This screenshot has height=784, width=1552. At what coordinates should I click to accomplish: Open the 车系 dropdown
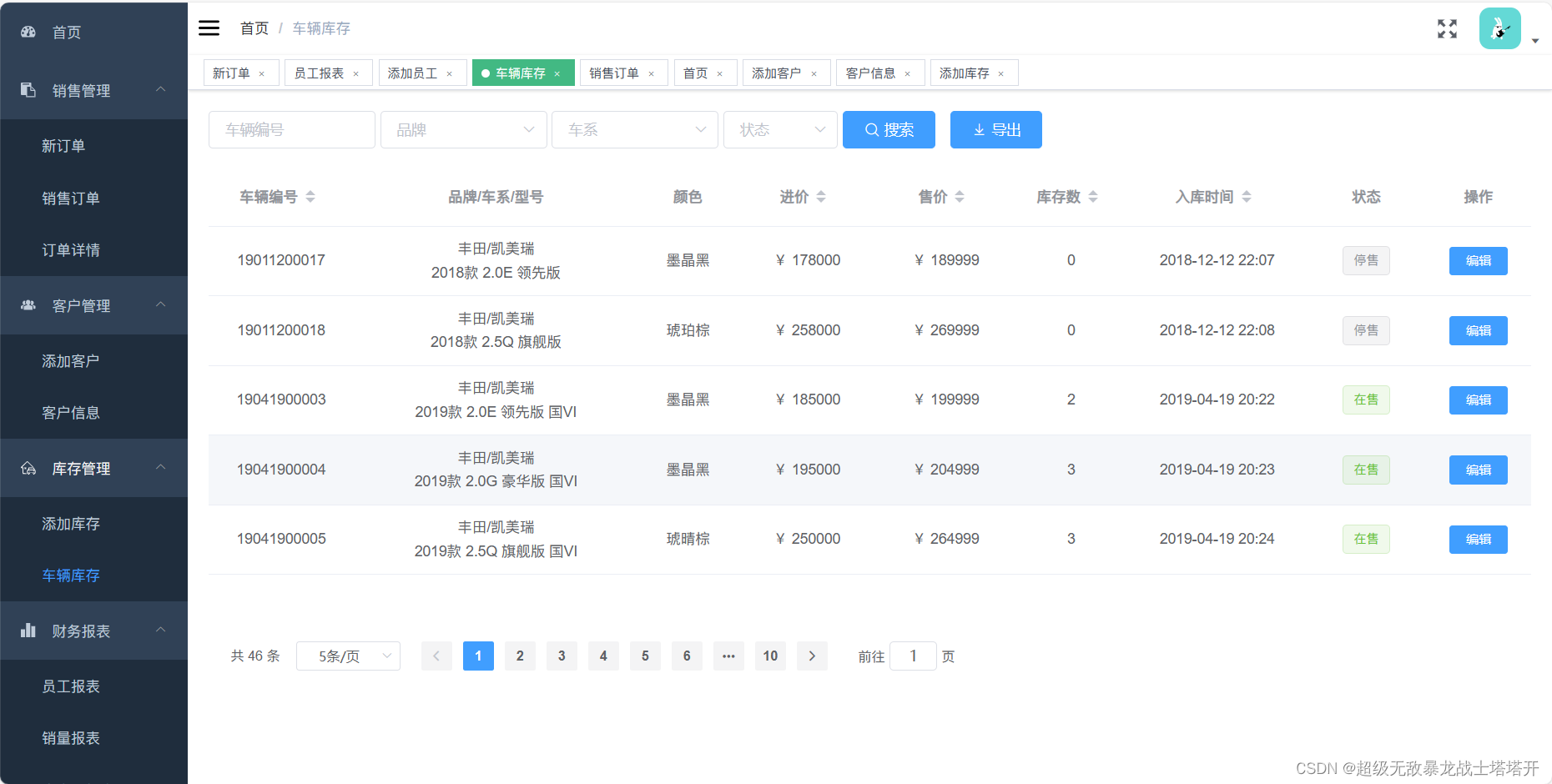(635, 129)
